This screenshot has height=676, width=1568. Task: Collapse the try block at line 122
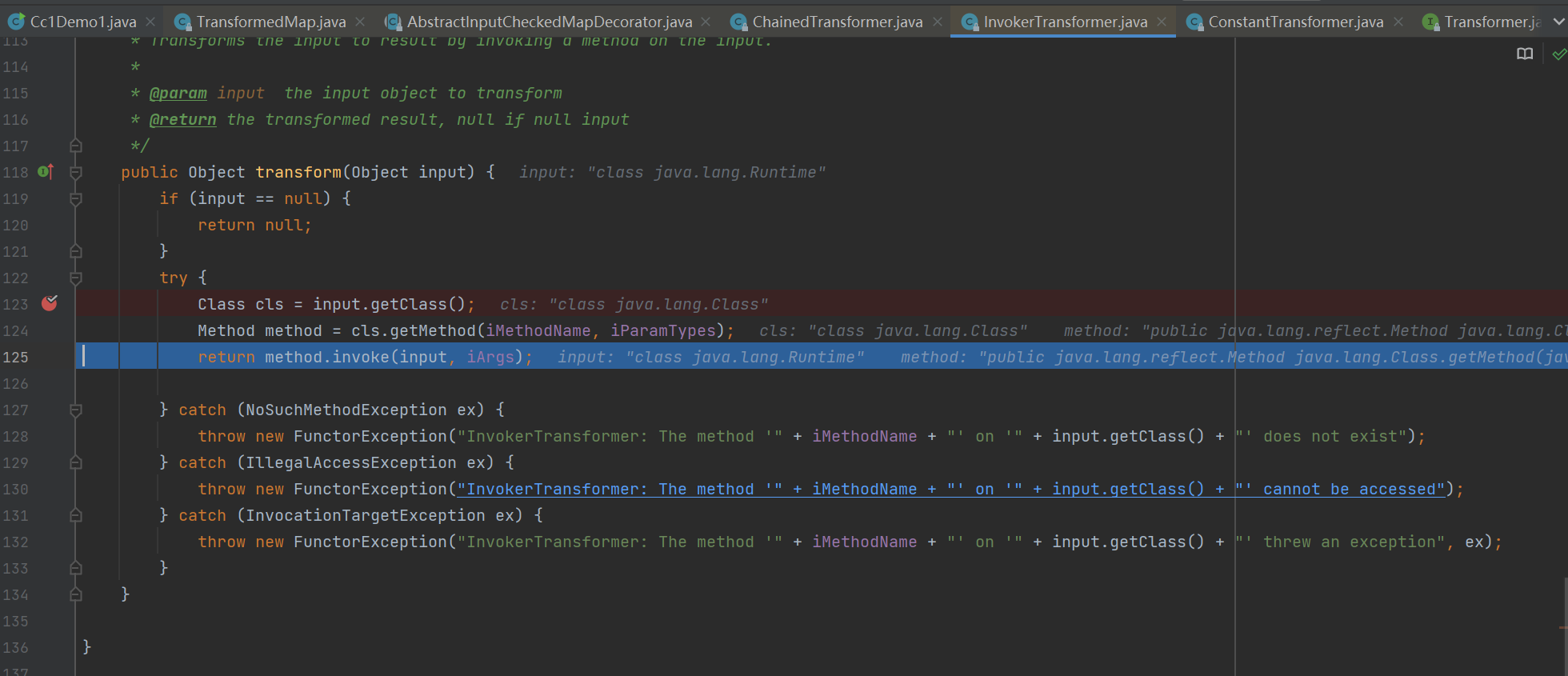[x=76, y=278]
